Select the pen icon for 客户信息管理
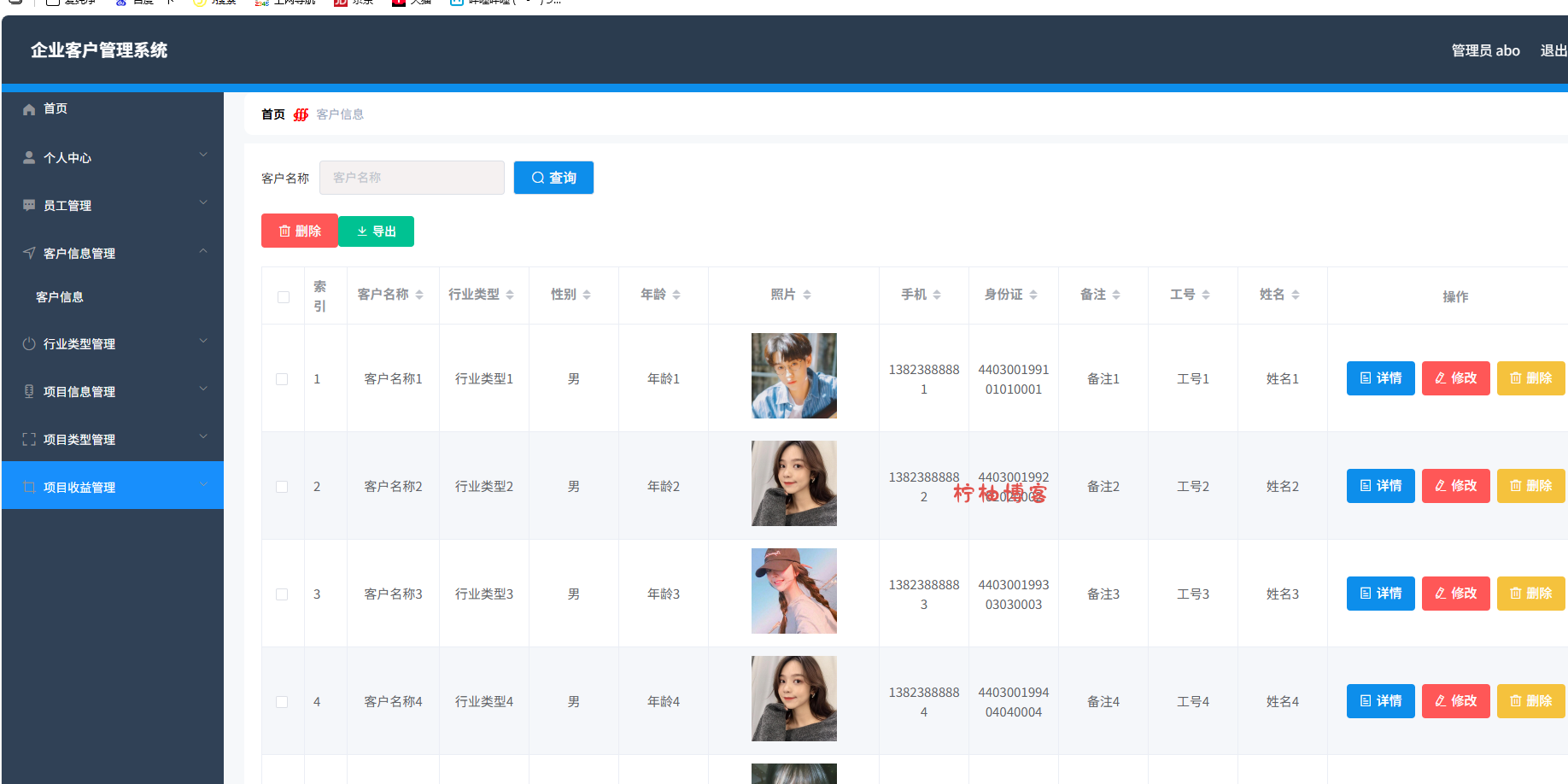1568x784 pixels. point(29,253)
